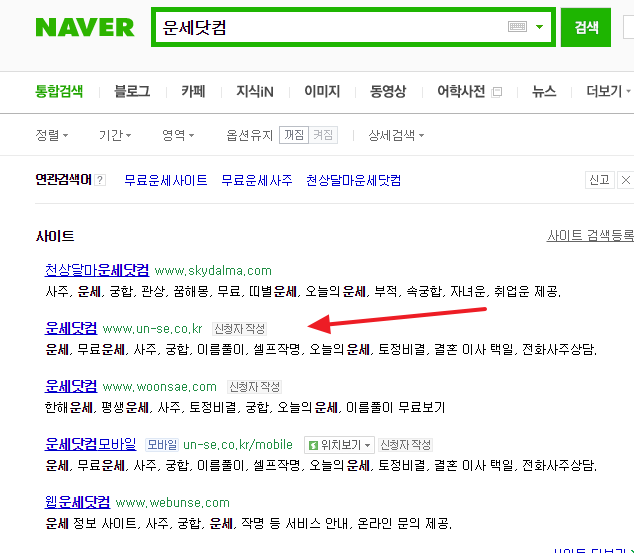Click the question mark help icon by 연관검색어
634x553 pixels.
tap(100, 180)
